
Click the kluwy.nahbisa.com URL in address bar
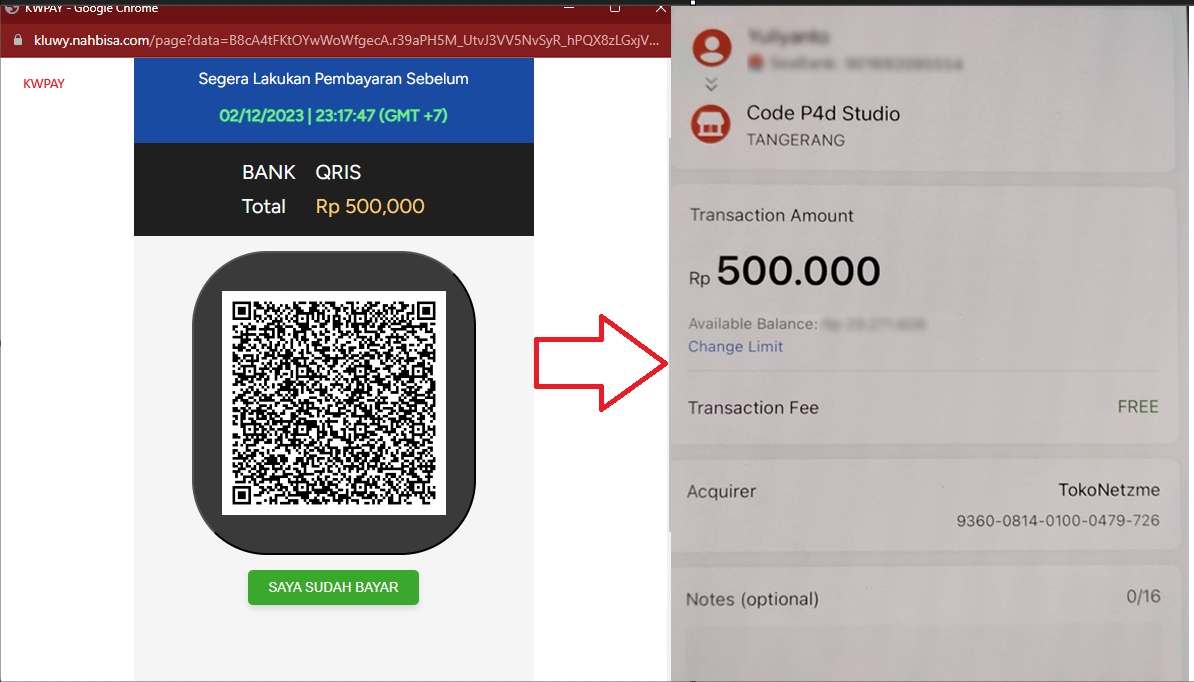(x=346, y=40)
